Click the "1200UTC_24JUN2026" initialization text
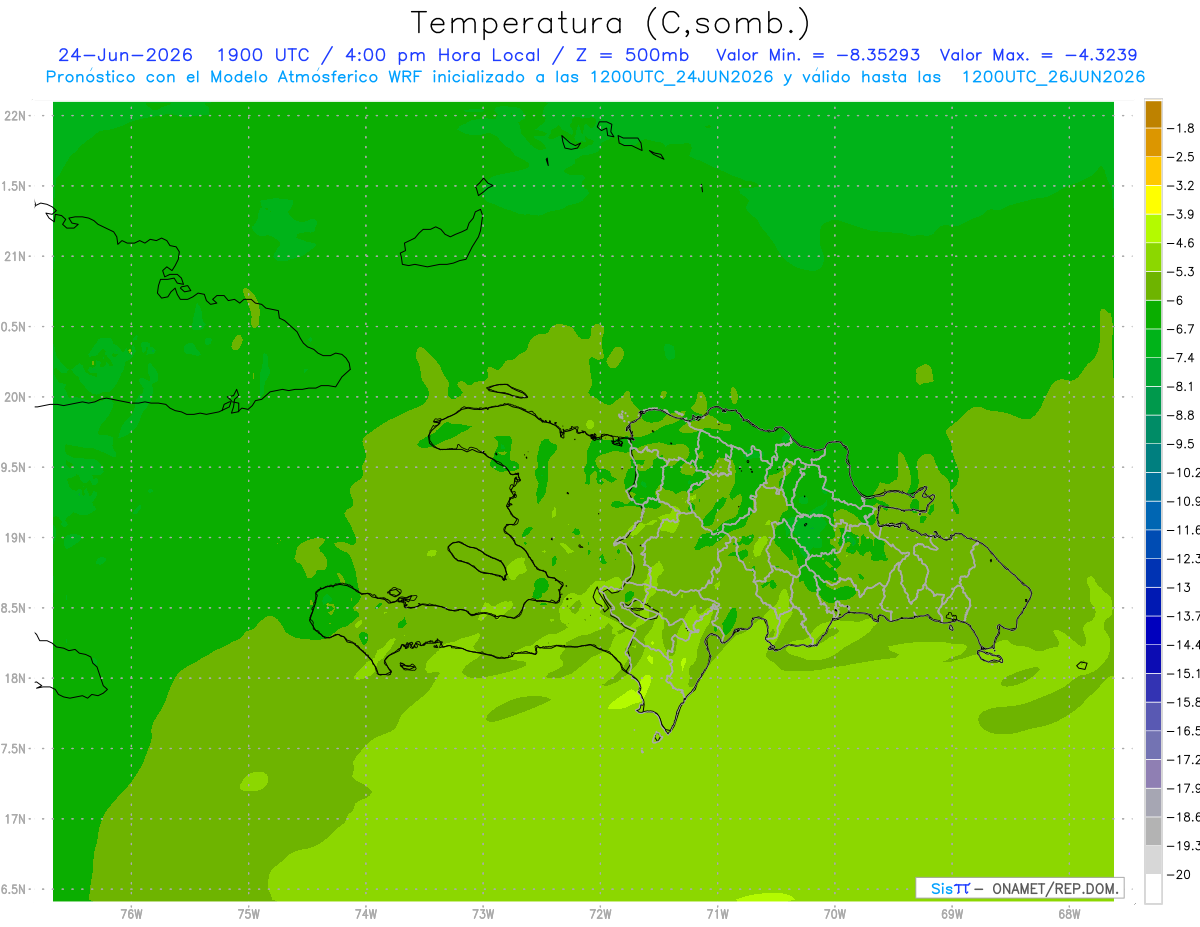The width and height of the screenshot is (1200, 927). point(682,77)
